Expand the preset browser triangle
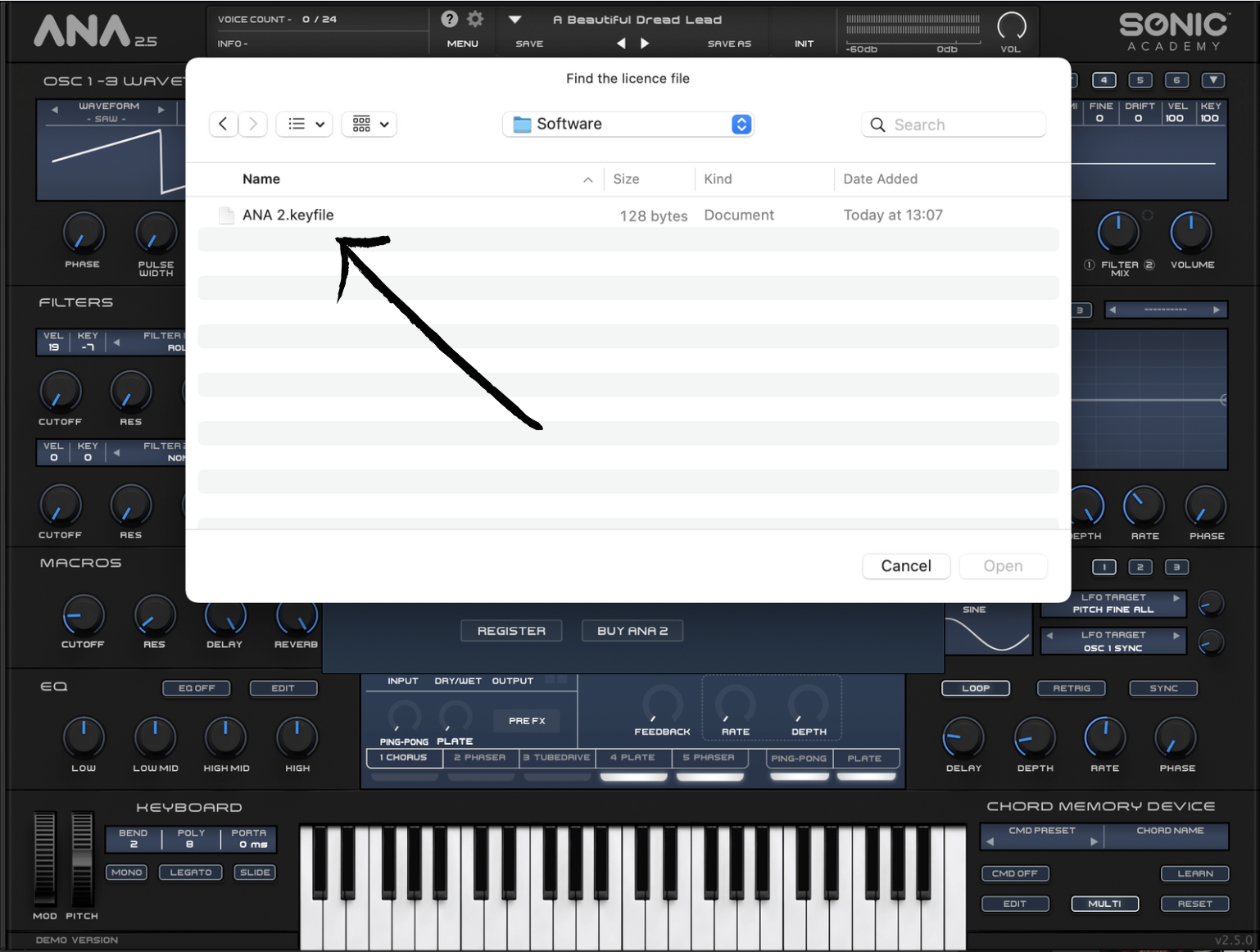Image resolution: width=1260 pixels, height=952 pixels. 515,19
